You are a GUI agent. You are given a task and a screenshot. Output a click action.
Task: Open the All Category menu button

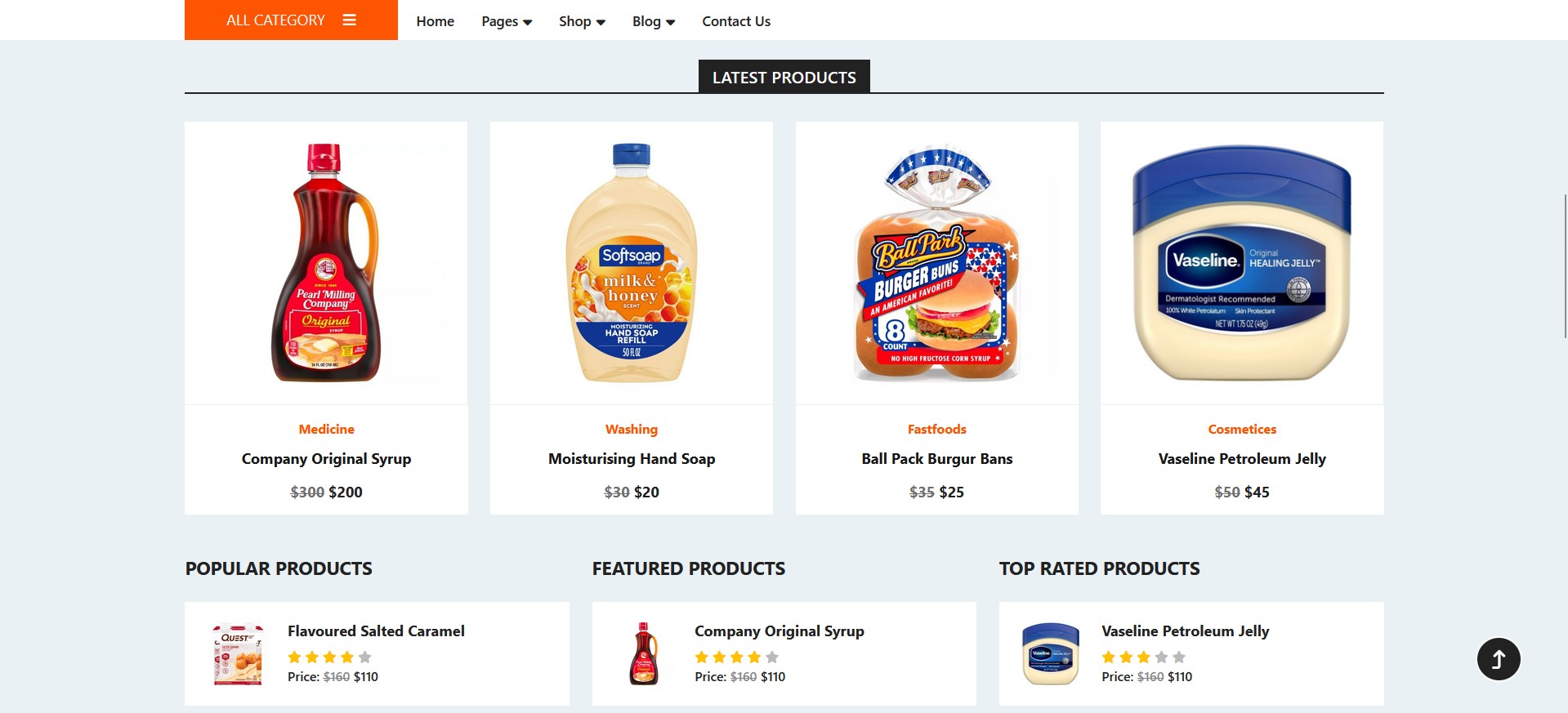click(x=276, y=20)
